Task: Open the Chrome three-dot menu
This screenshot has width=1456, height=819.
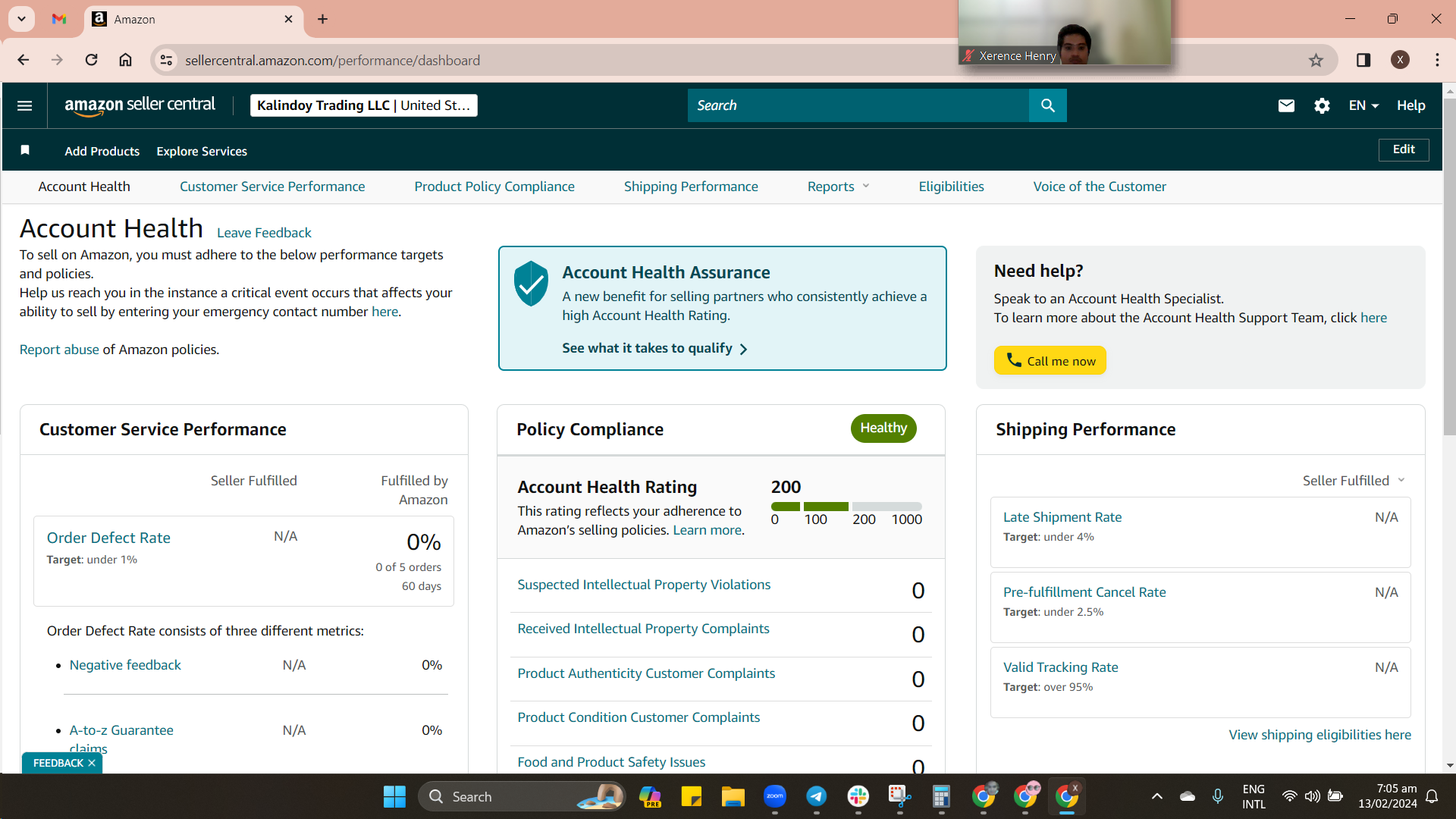Action: [1437, 60]
